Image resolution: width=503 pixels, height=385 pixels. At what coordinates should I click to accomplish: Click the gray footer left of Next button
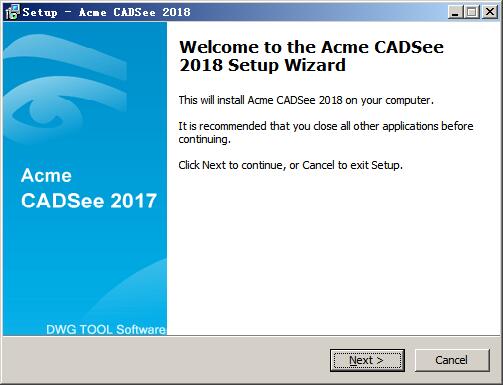(x=167, y=360)
